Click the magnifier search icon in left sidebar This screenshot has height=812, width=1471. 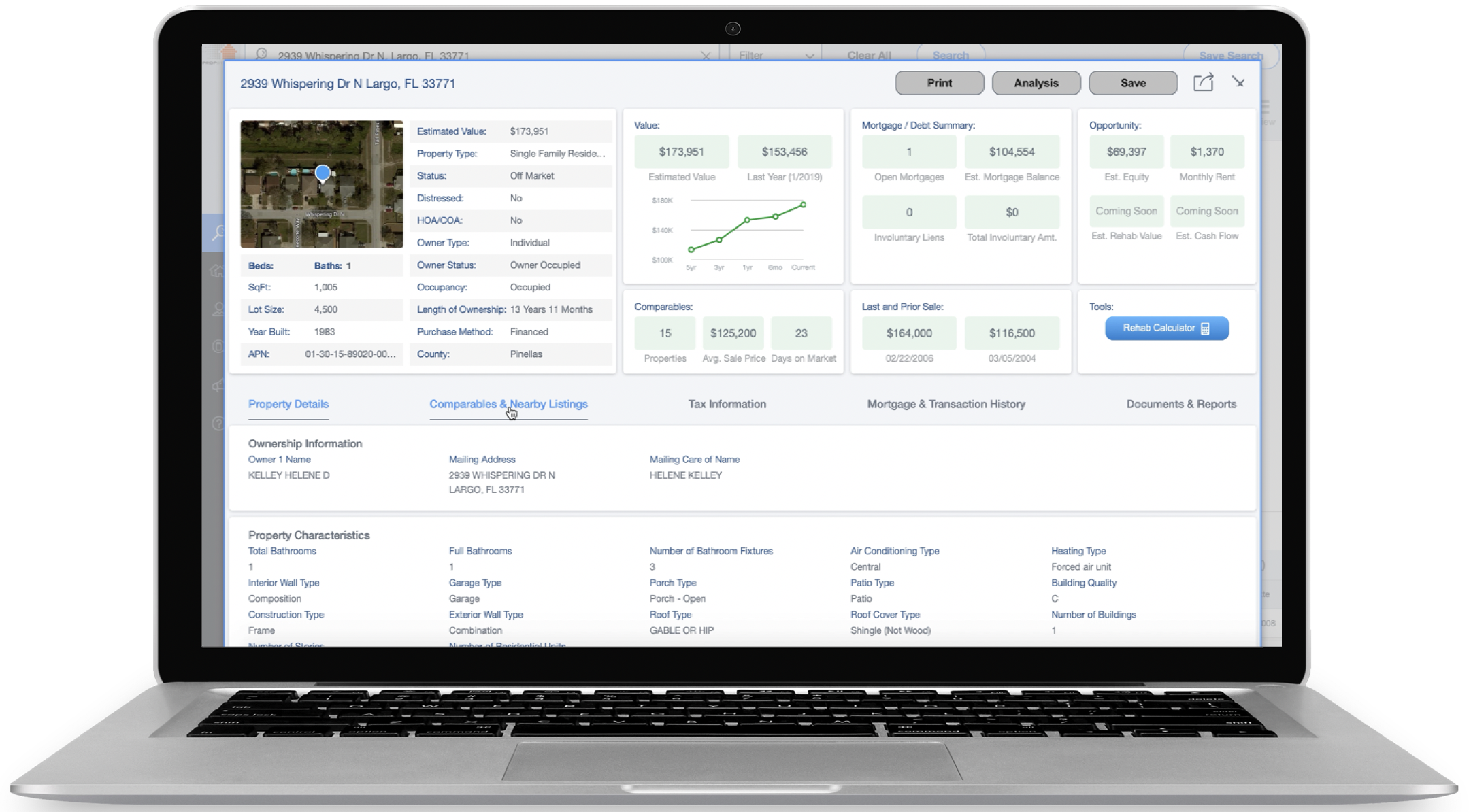(217, 233)
